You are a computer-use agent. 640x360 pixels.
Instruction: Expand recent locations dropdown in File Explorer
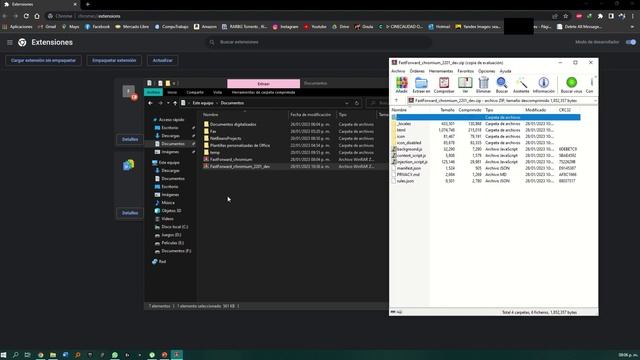[168, 103]
